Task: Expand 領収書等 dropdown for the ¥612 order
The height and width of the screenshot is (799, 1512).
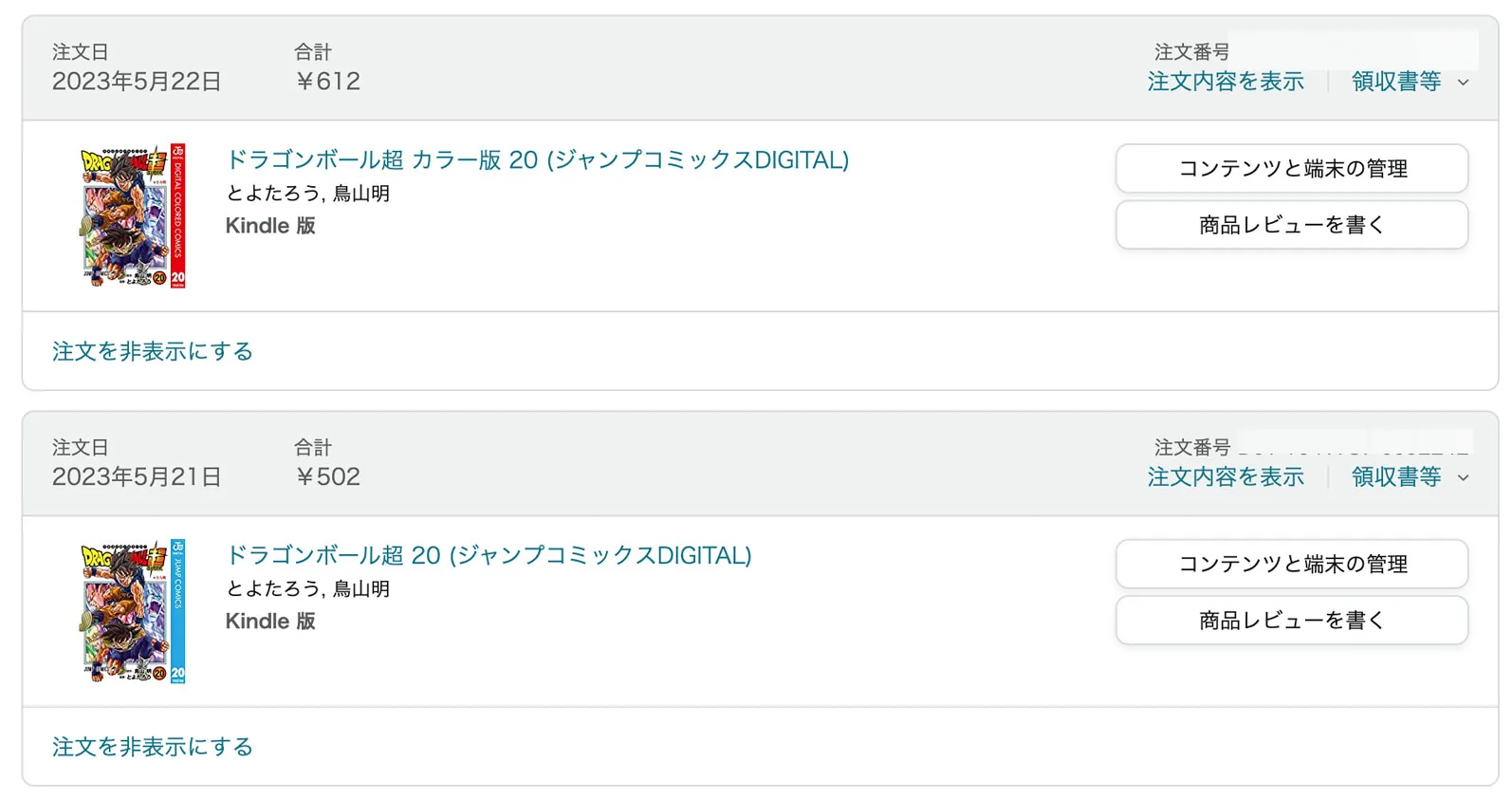Action: [1410, 82]
